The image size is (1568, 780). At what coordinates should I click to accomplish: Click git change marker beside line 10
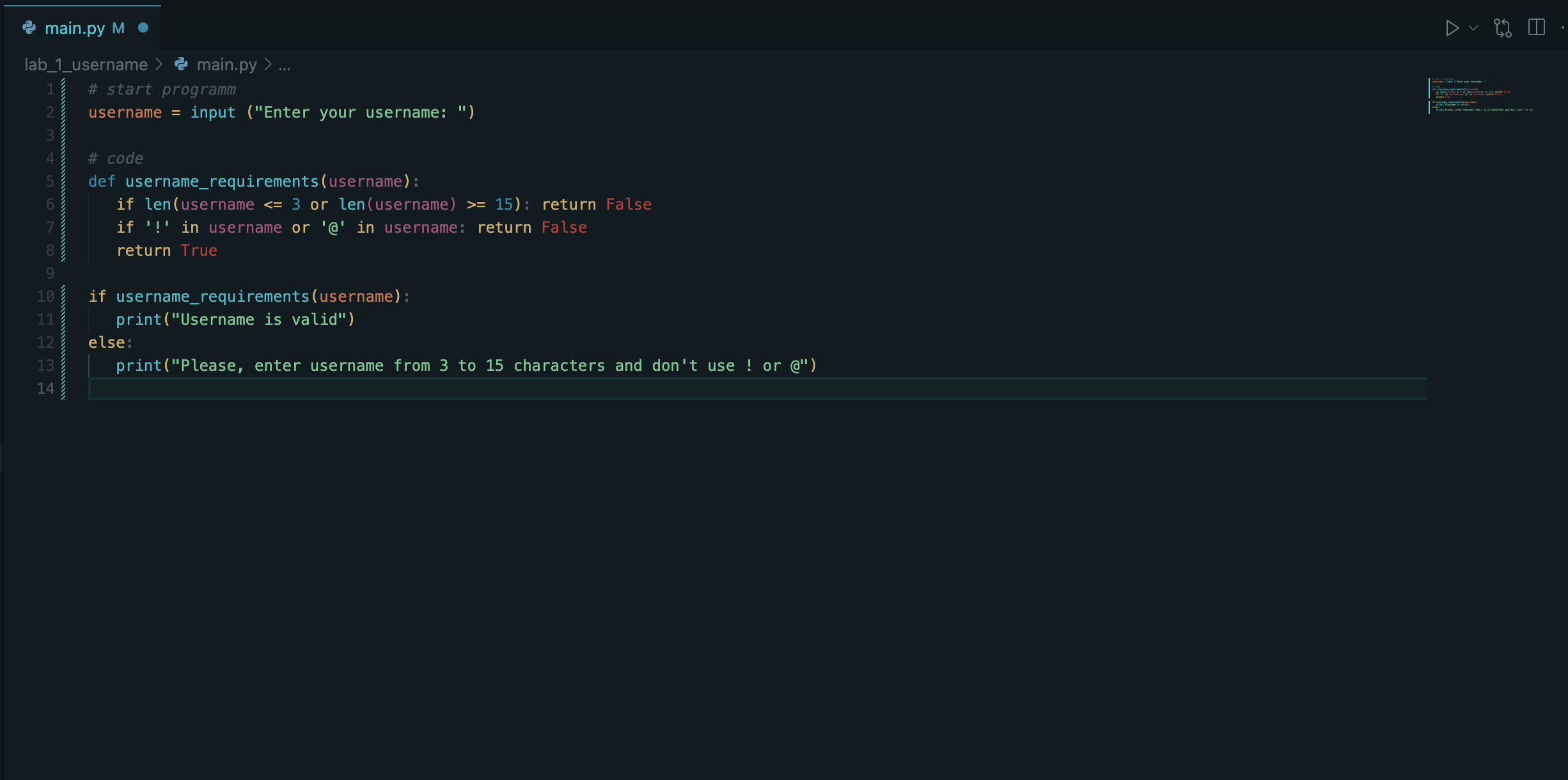click(63, 297)
